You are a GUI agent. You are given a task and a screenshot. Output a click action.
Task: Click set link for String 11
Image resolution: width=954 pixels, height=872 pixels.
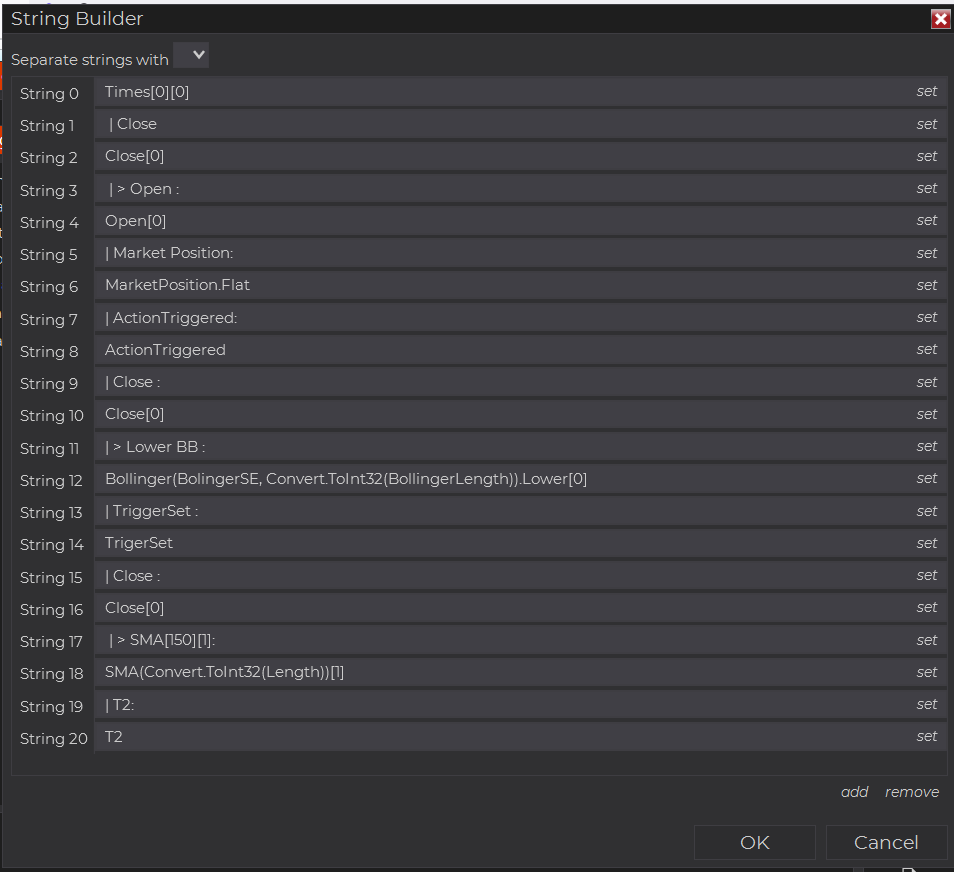(x=927, y=446)
